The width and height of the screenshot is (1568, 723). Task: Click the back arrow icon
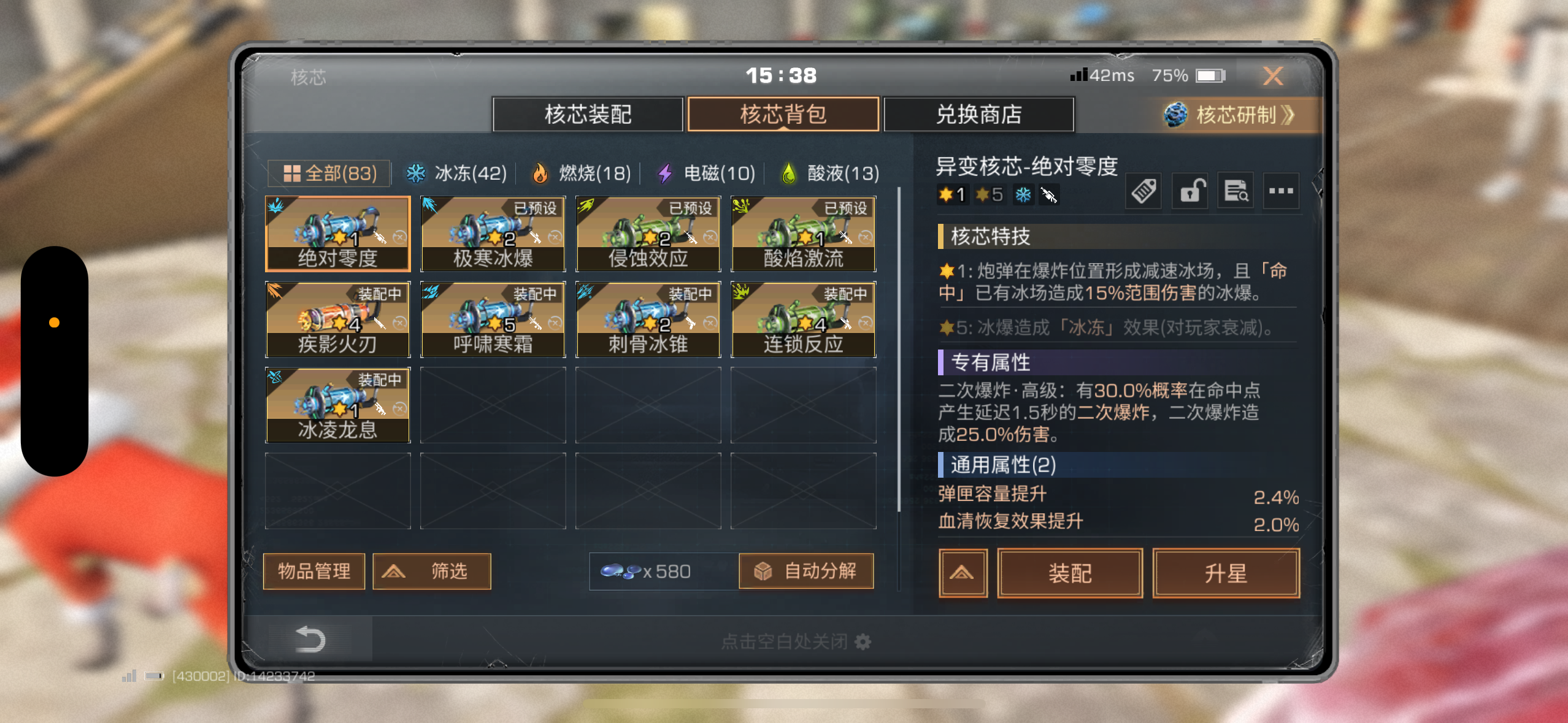(x=310, y=640)
